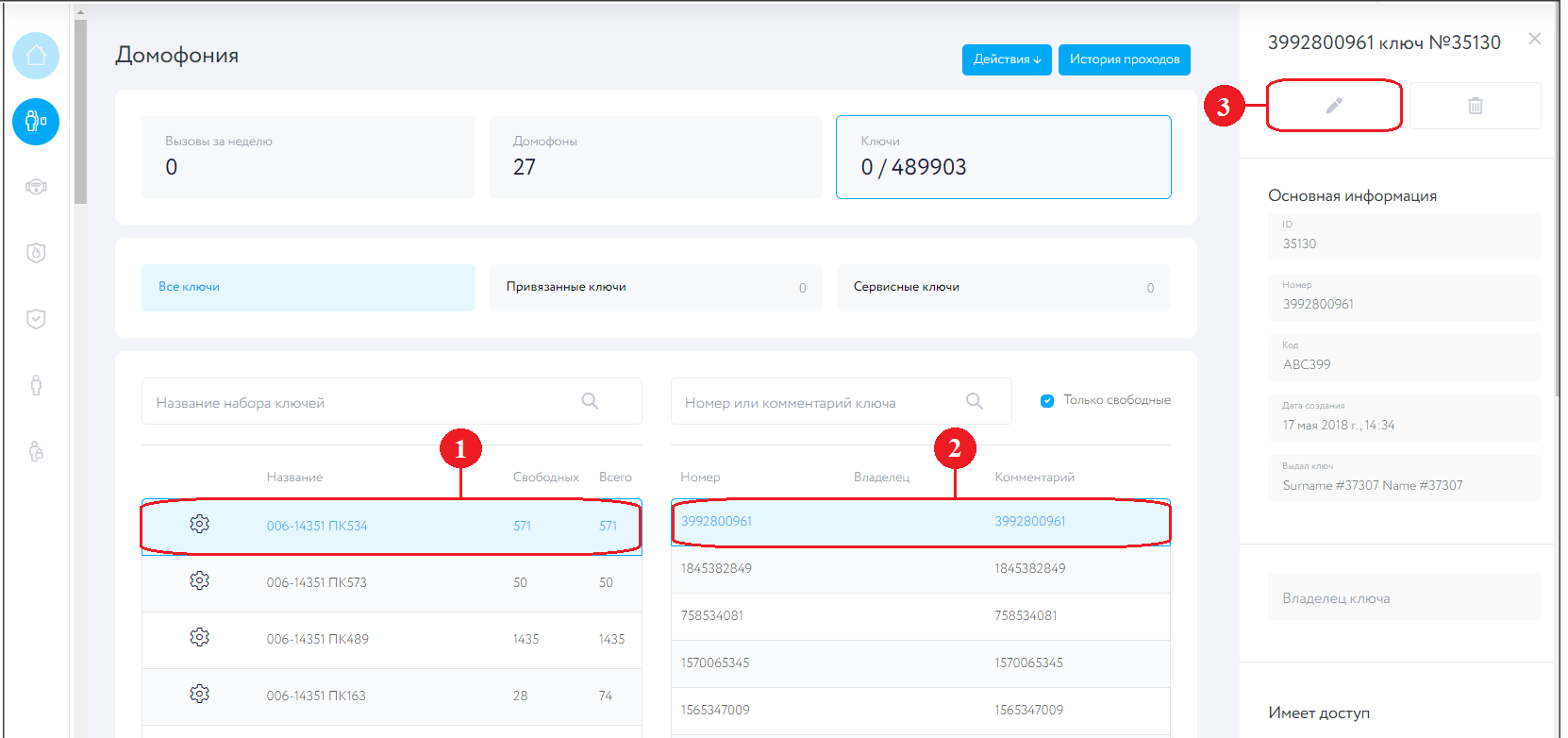Open the Действия dropdown menu

[1007, 59]
